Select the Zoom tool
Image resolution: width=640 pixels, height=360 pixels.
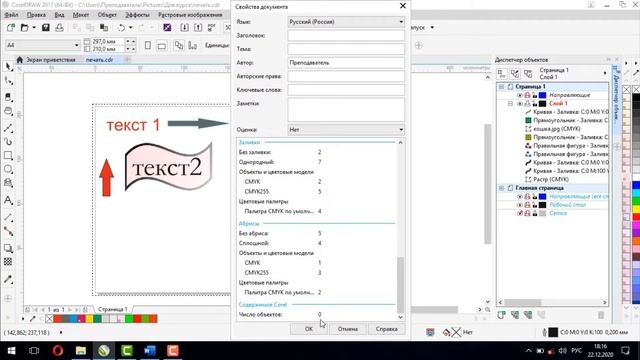(x=8, y=111)
